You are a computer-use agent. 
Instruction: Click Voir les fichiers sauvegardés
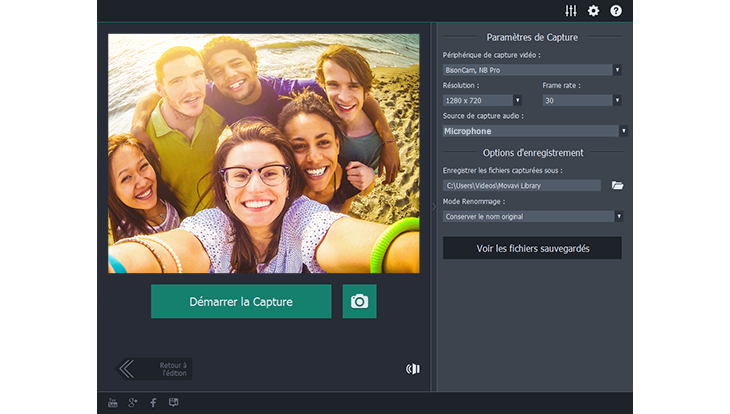tap(532, 248)
